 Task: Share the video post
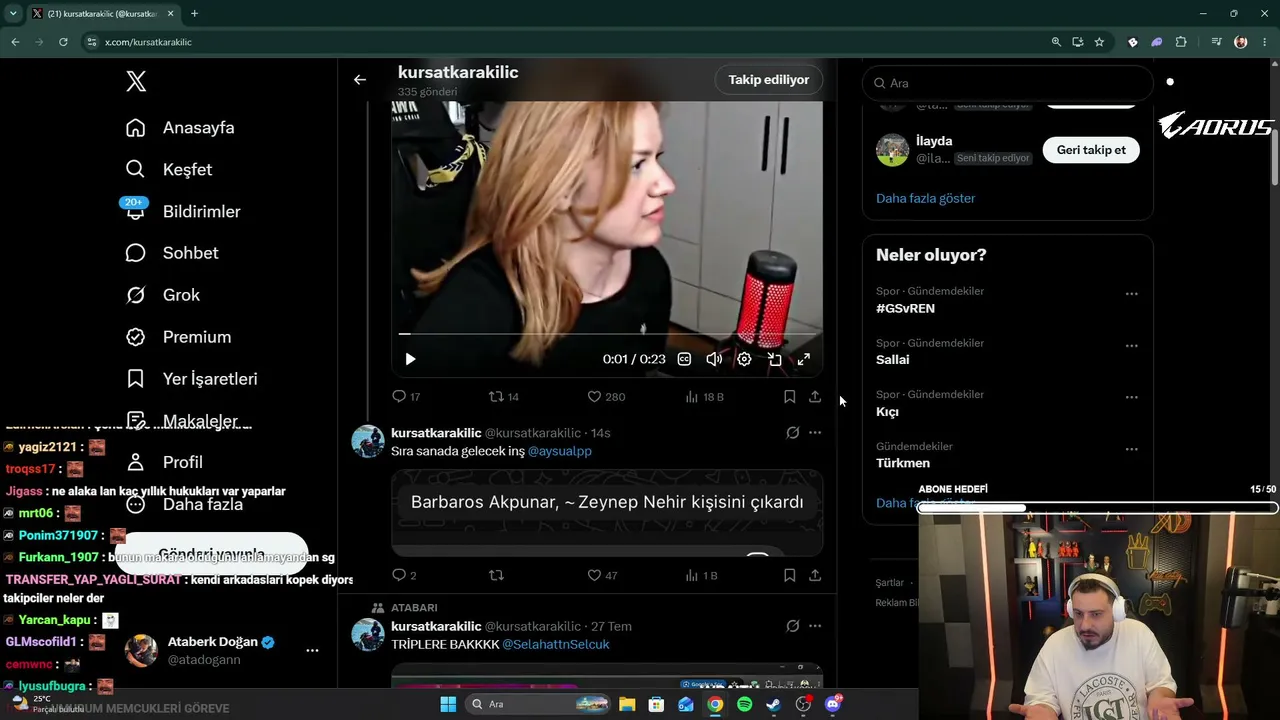pyautogui.click(x=815, y=397)
